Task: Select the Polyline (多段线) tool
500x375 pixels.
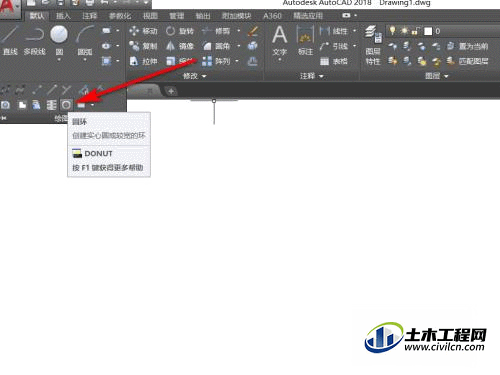Action: [35, 41]
